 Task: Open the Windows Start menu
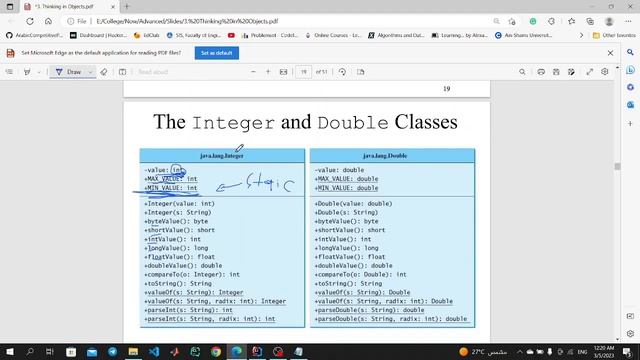pos(9,351)
